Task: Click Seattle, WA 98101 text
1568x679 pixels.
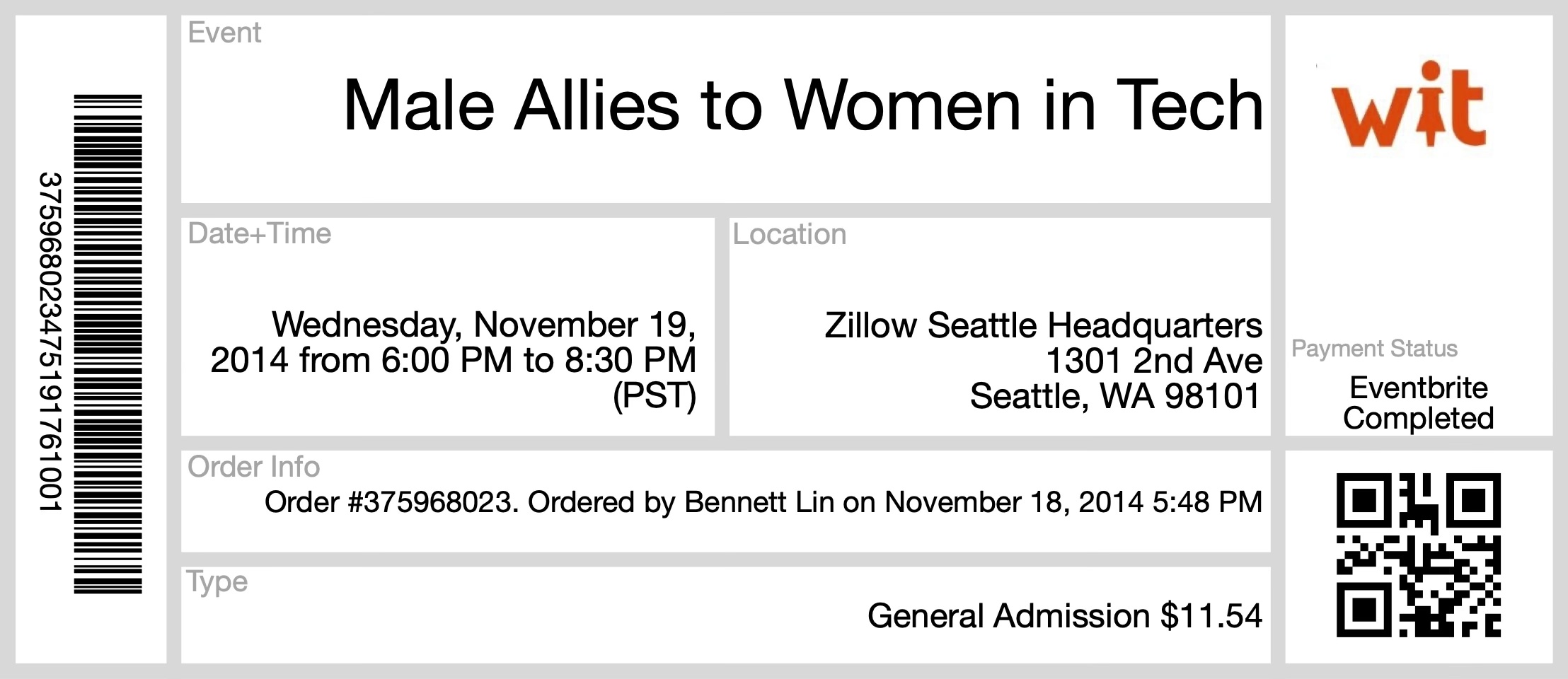Action: point(1116,396)
